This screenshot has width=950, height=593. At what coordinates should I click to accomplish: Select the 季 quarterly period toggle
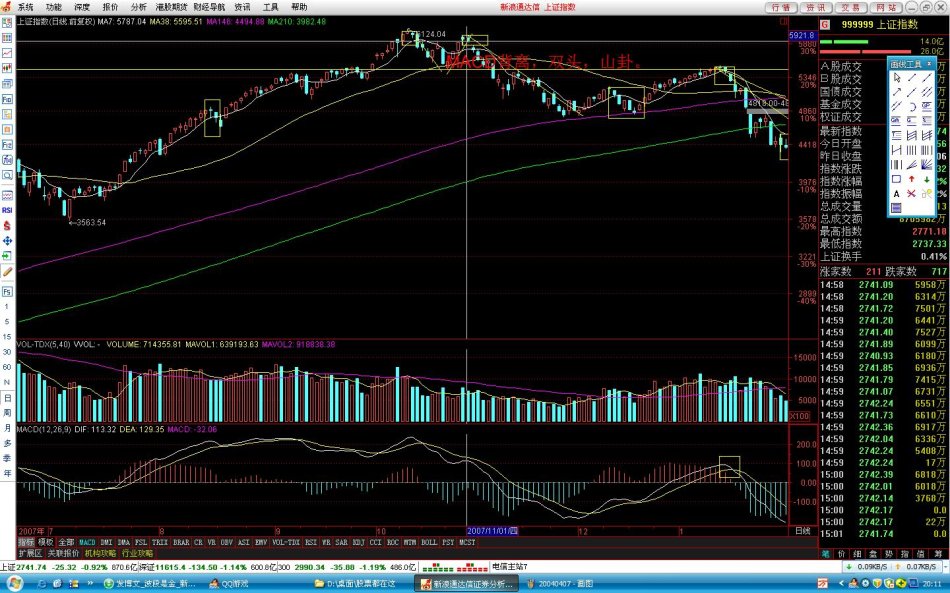coord(7,459)
